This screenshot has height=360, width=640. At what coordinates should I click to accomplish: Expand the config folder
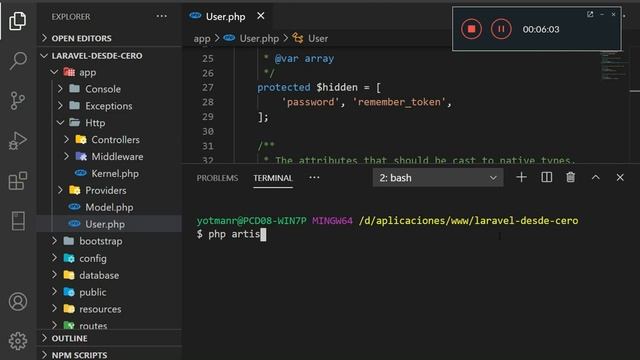[109, 258]
